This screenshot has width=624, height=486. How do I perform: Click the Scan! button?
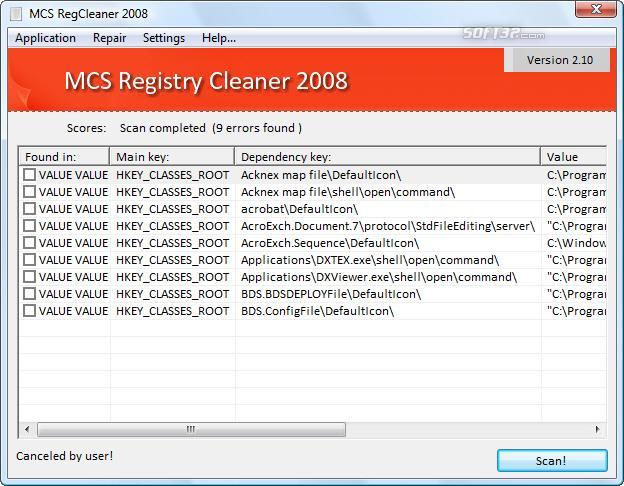[552, 461]
